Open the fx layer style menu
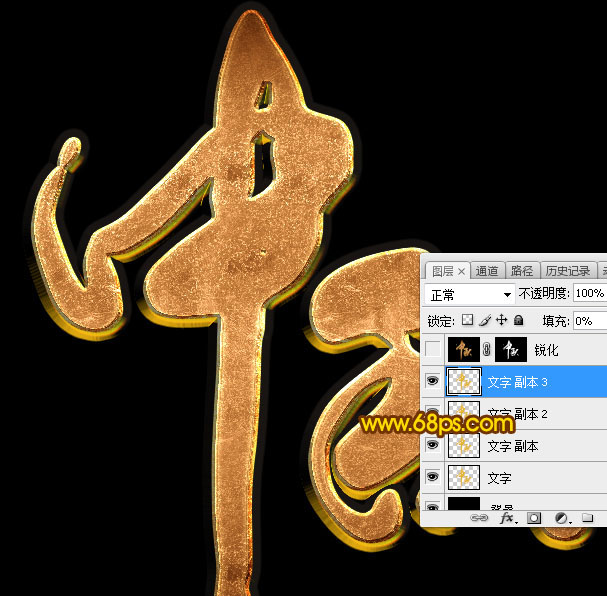 tap(507, 518)
